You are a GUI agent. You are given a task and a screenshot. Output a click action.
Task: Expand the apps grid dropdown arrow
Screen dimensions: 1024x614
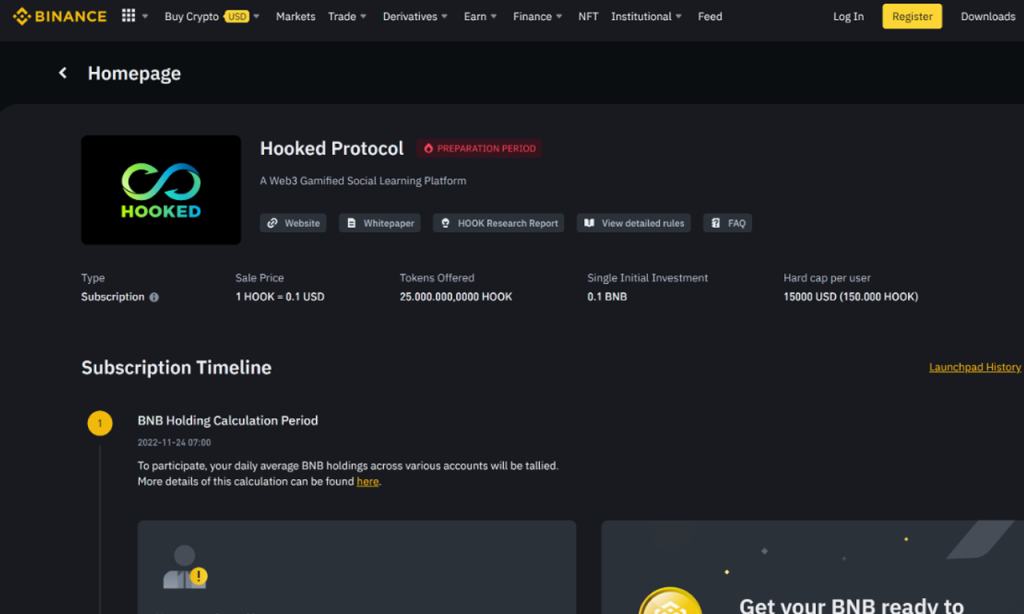(x=145, y=16)
